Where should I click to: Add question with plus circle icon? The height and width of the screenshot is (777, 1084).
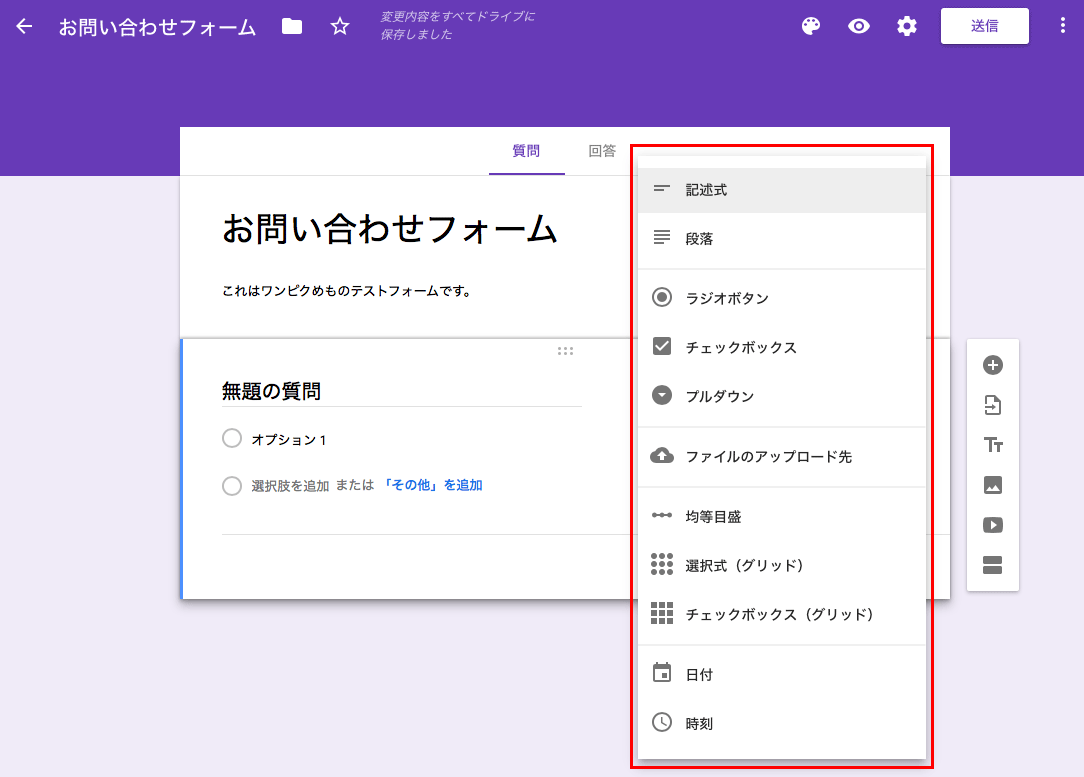coord(993,365)
